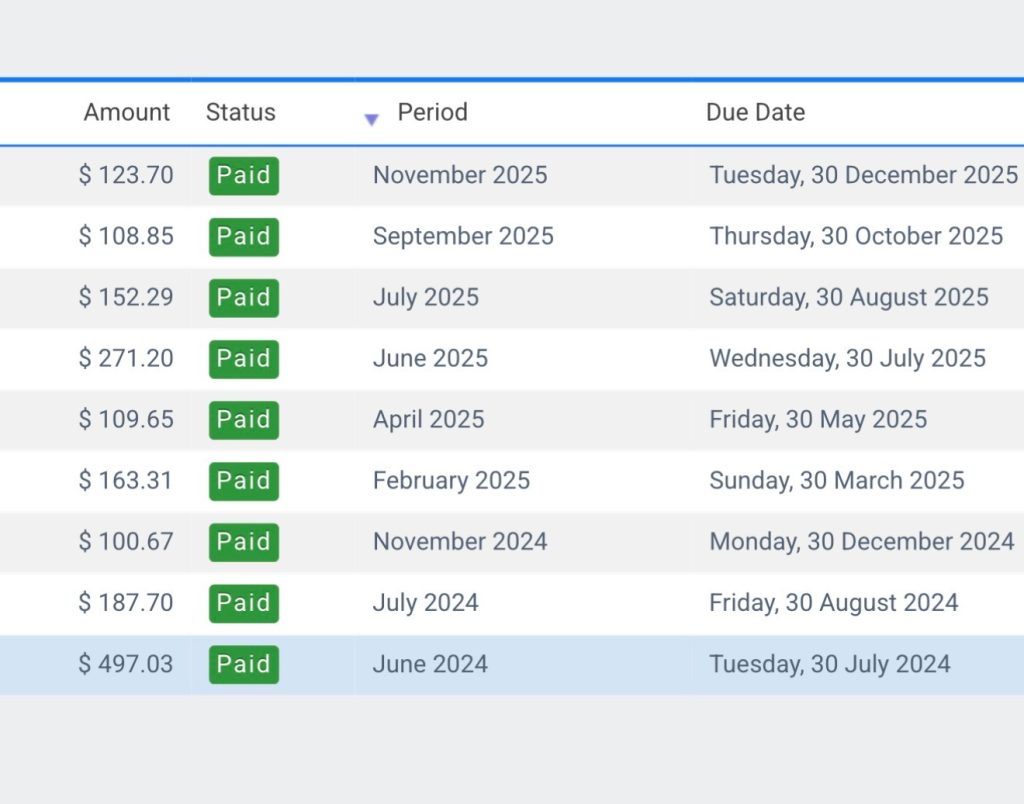Click the Period sort arrow icon
This screenshot has height=804, width=1024.
[x=371, y=120]
